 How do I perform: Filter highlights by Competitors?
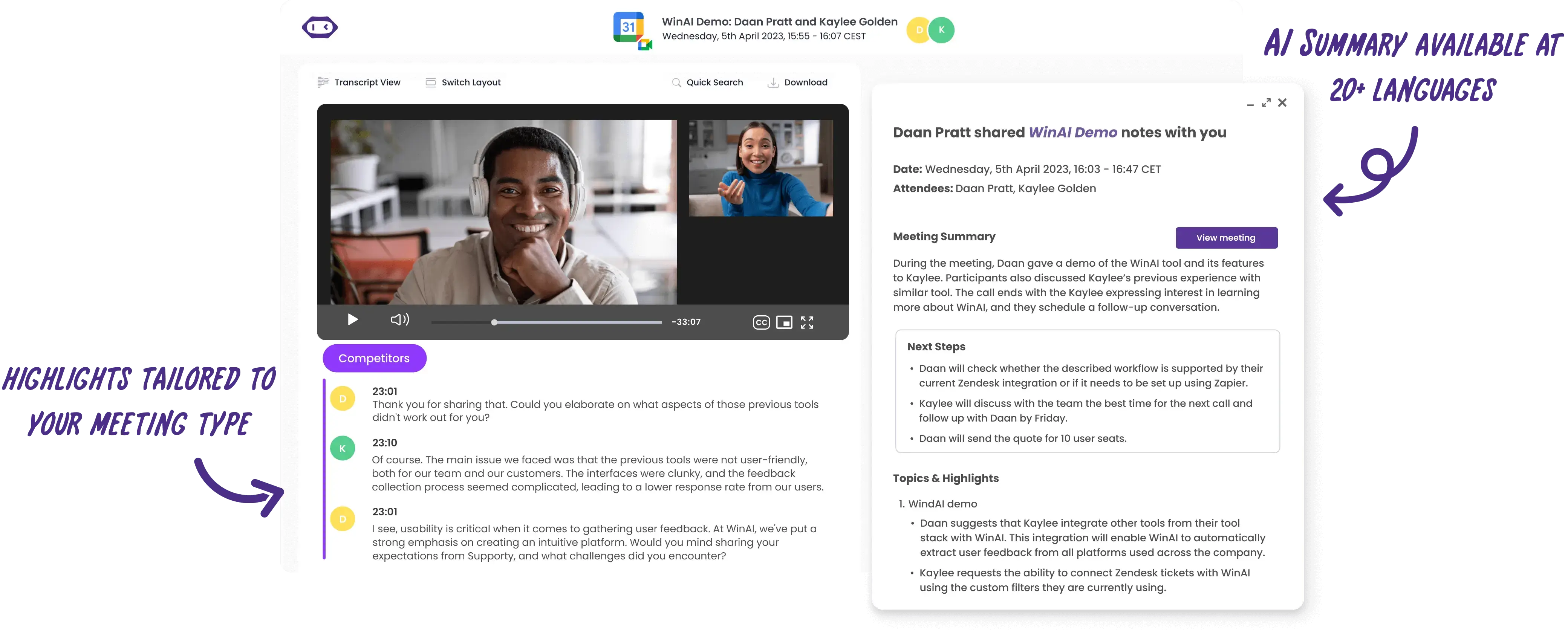click(374, 358)
